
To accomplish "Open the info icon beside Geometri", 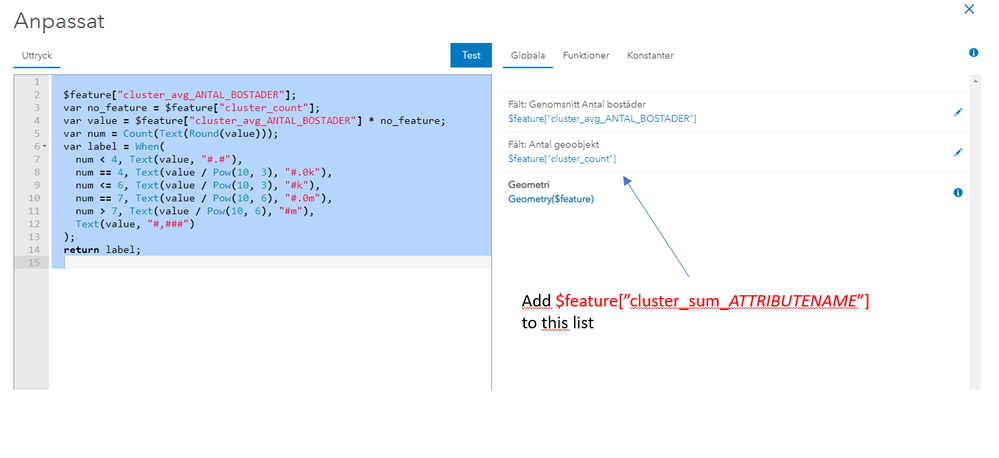I will (x=957, y=192).
